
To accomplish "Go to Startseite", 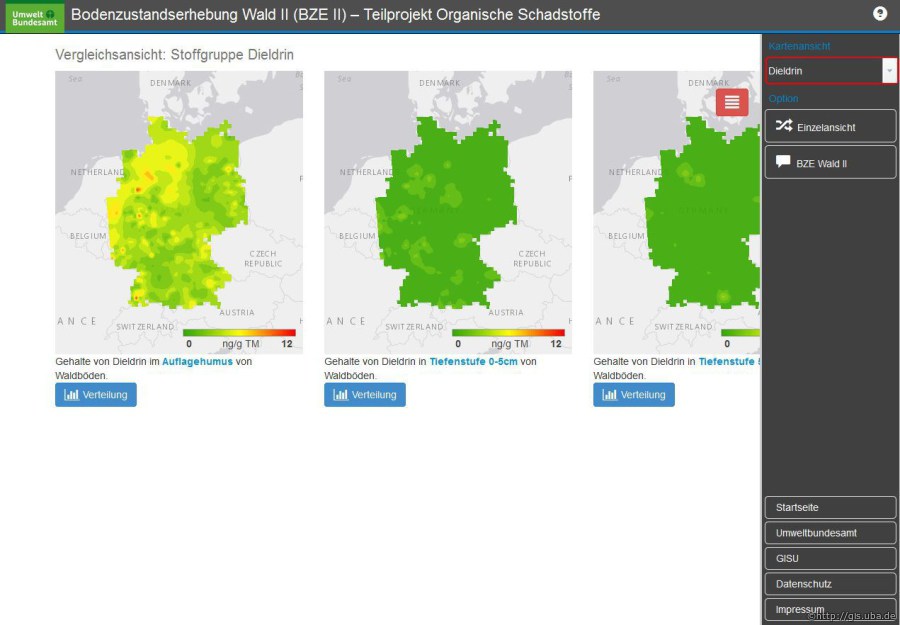I will [x=830, y=507].
